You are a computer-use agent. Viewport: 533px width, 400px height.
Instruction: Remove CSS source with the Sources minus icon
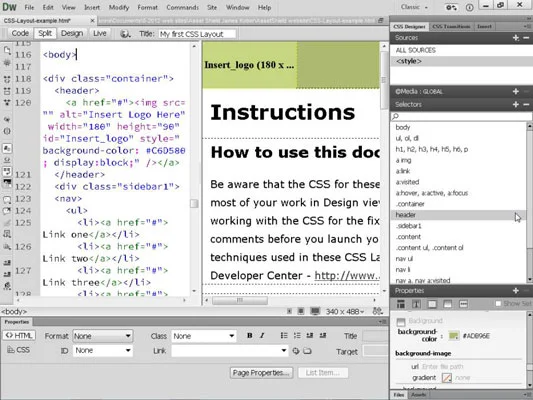pos(526,38)
